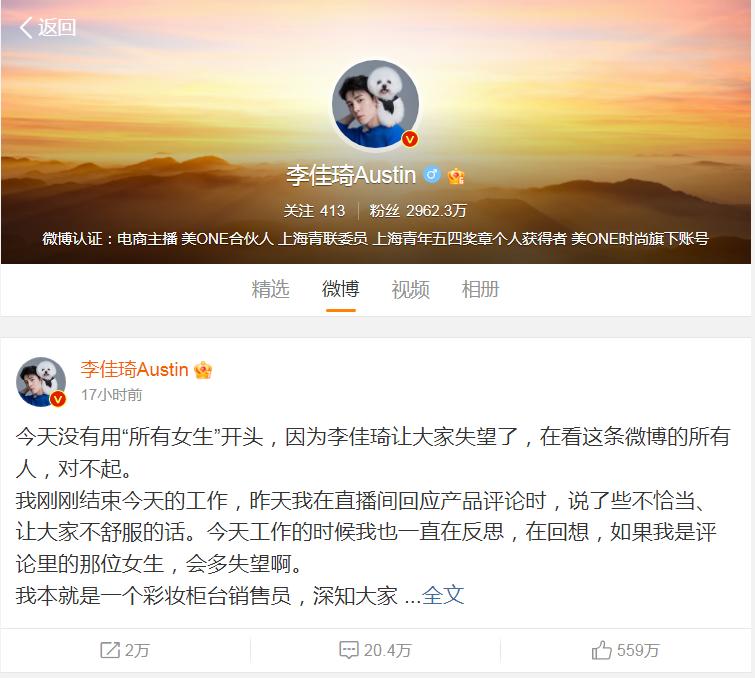Click the male gender icon beside name
Image resolution: width=755 pixels, height=678 pixels.
click(x=431, y=174)
